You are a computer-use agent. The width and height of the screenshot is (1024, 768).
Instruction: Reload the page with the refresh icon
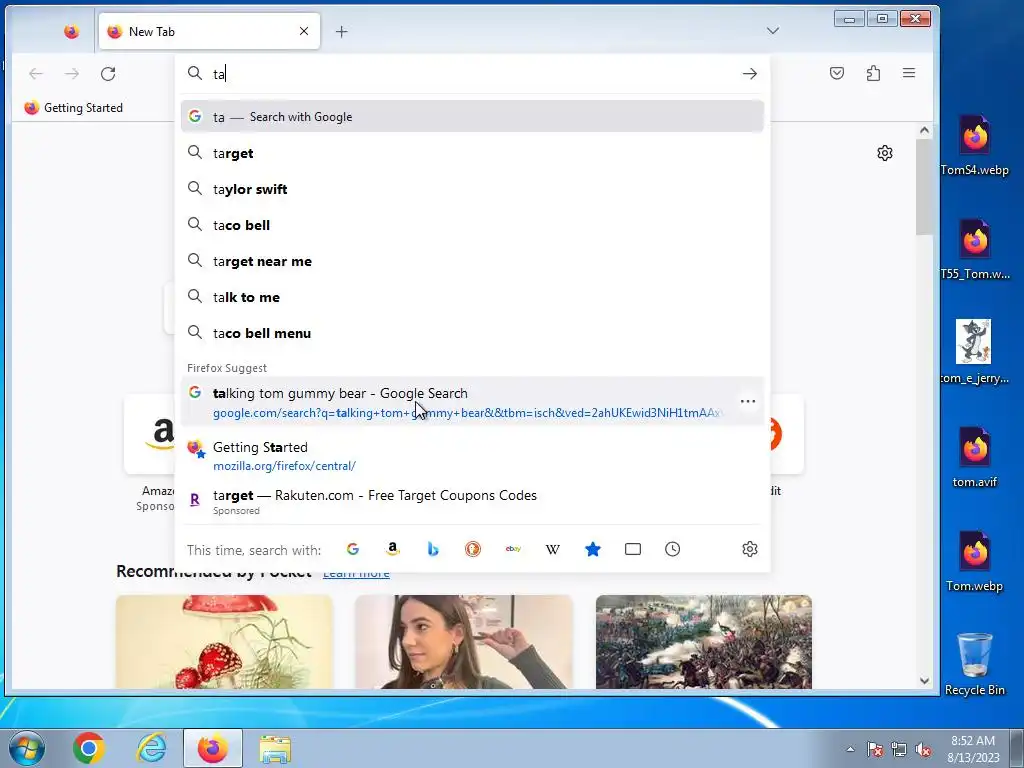[x=108, y=74]
